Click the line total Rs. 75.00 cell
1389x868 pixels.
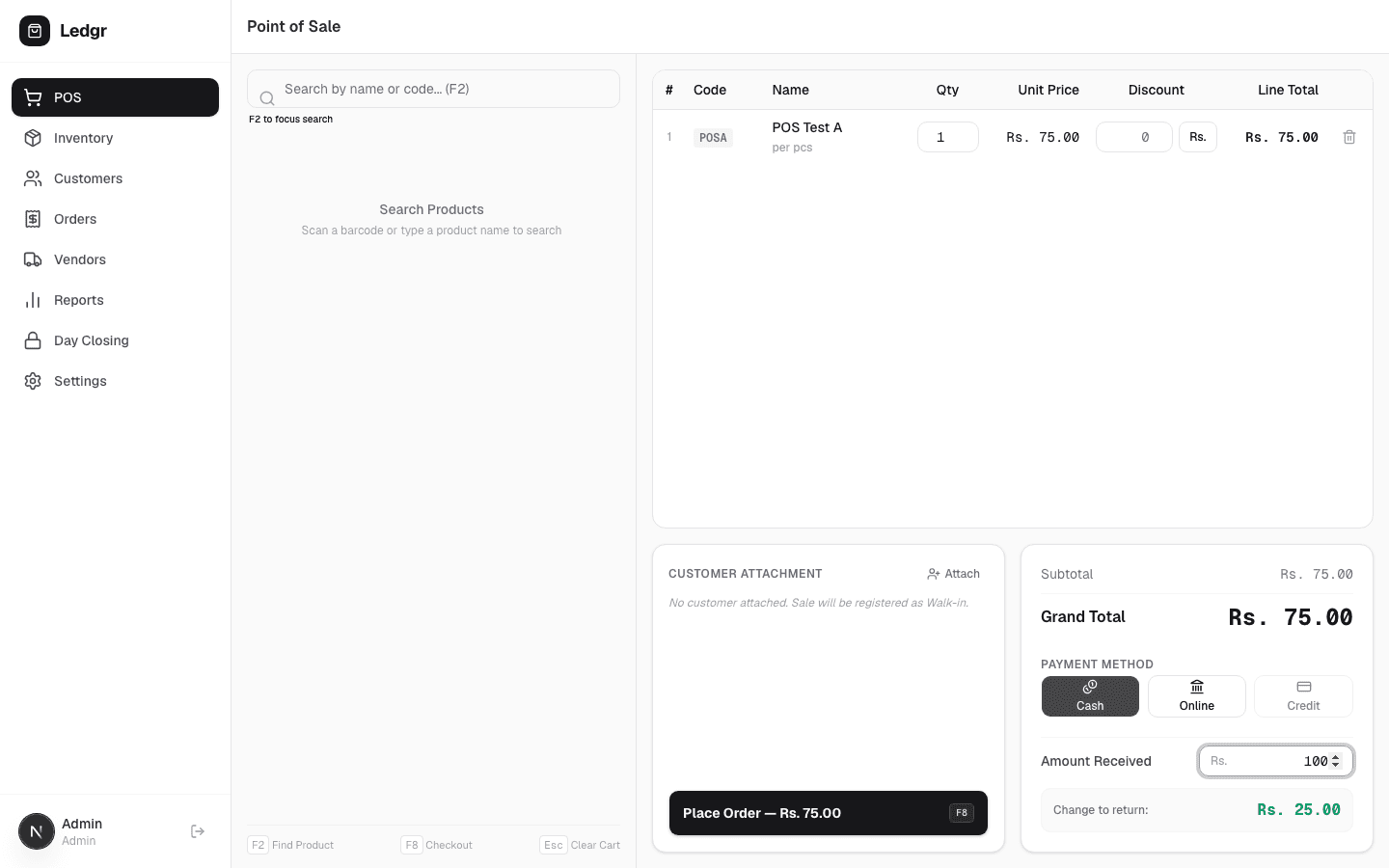1282,137
